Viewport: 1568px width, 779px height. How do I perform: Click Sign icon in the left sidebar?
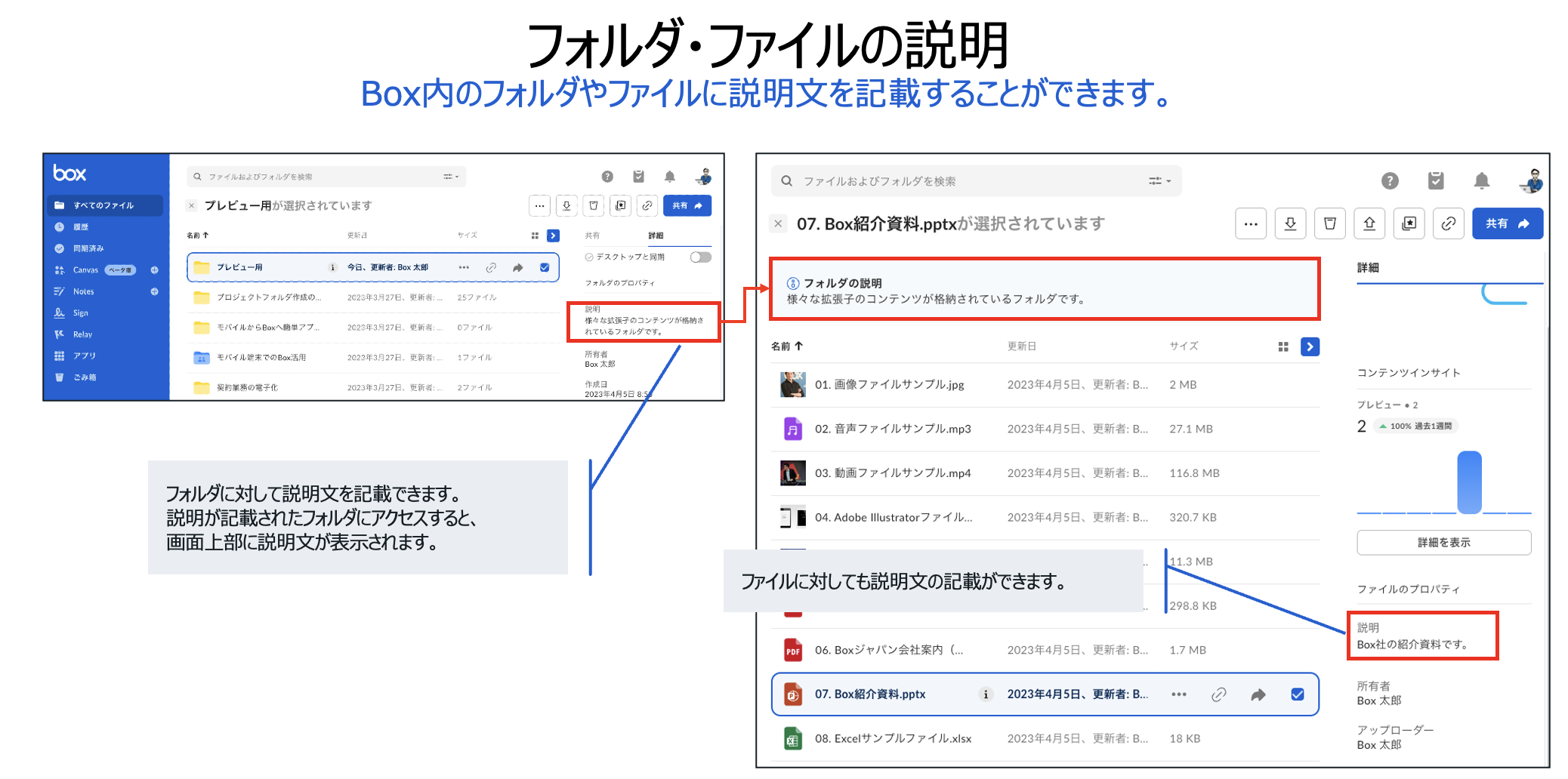(x=60, y=313)
